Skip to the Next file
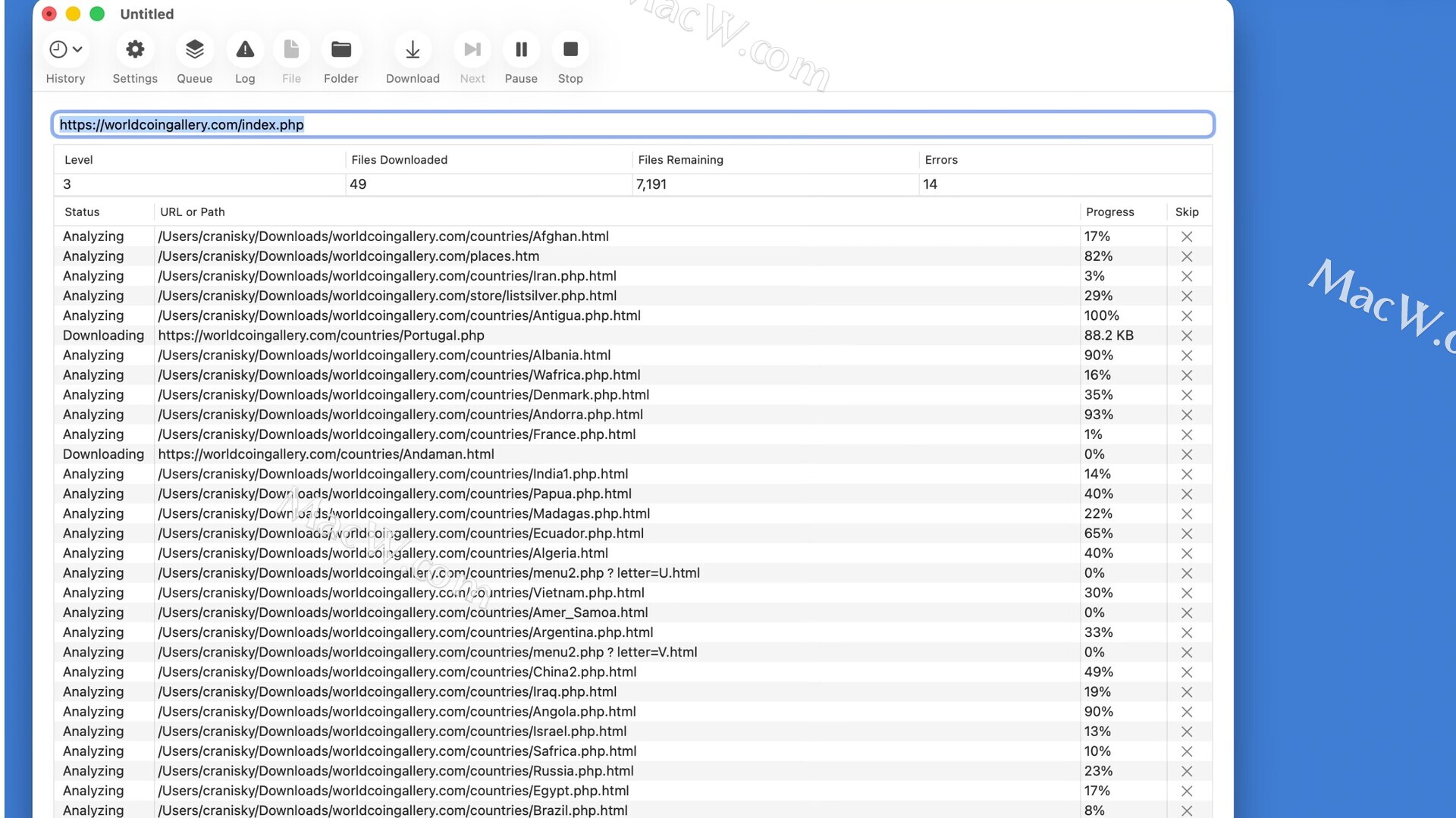This screenshot has width=1456, height=818. pos(472,50)
